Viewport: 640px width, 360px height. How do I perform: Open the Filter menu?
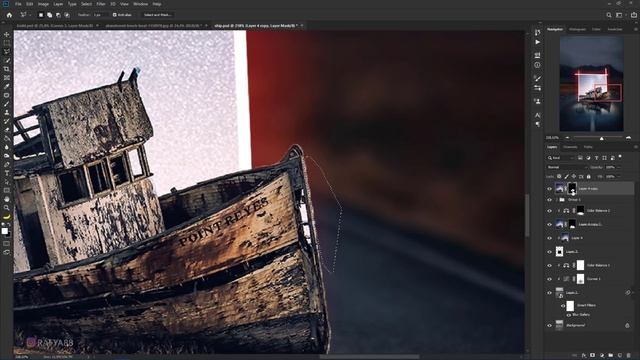point(101,4)
